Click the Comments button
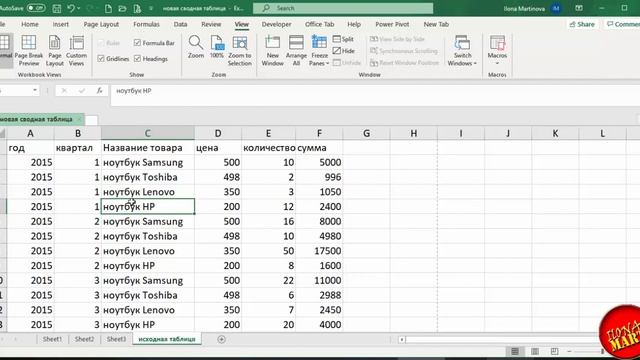Image resolution: width=640 pixels, height=360 pixels. pos(623,24)
